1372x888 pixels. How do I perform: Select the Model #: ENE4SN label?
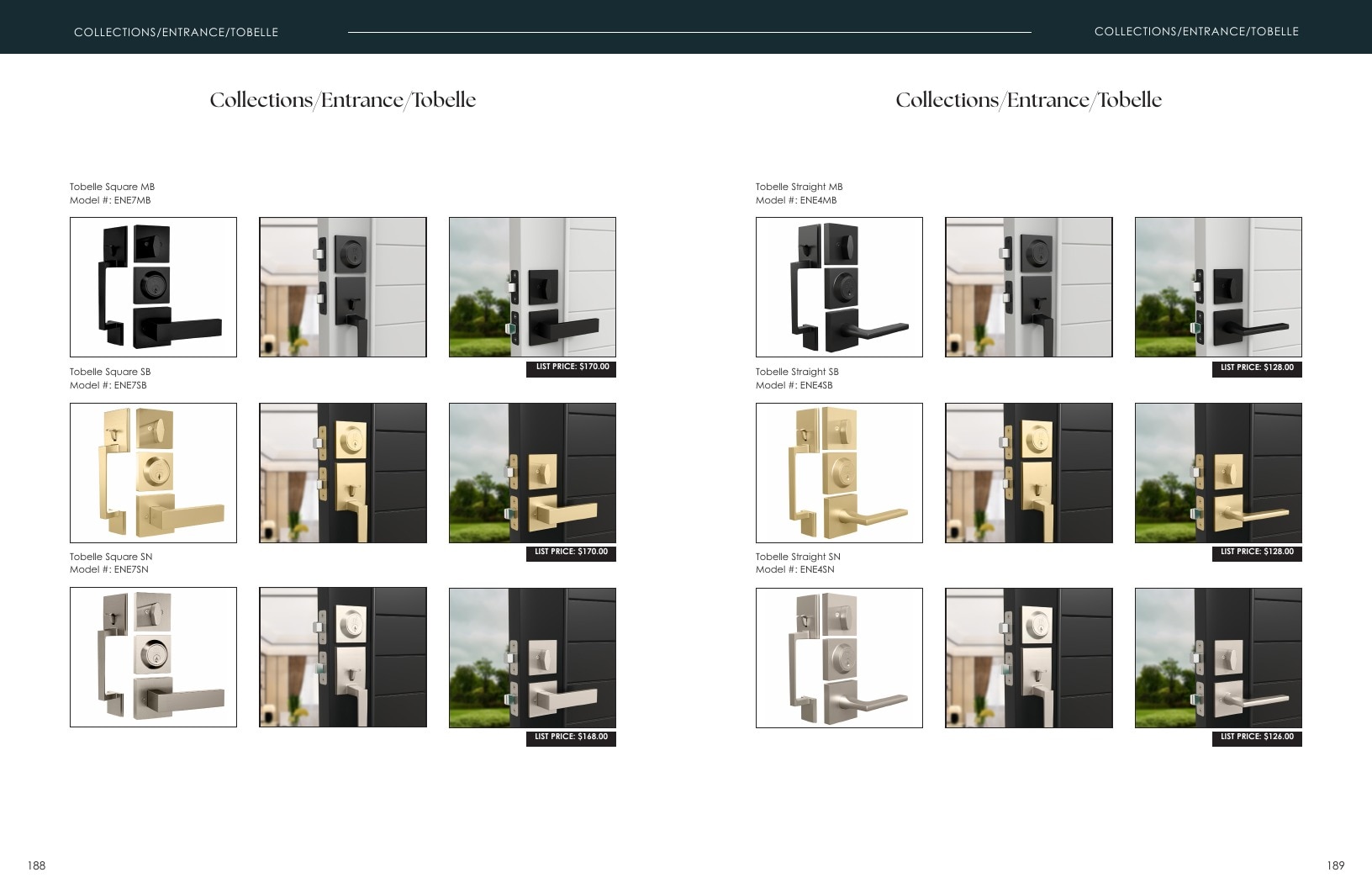794,569
